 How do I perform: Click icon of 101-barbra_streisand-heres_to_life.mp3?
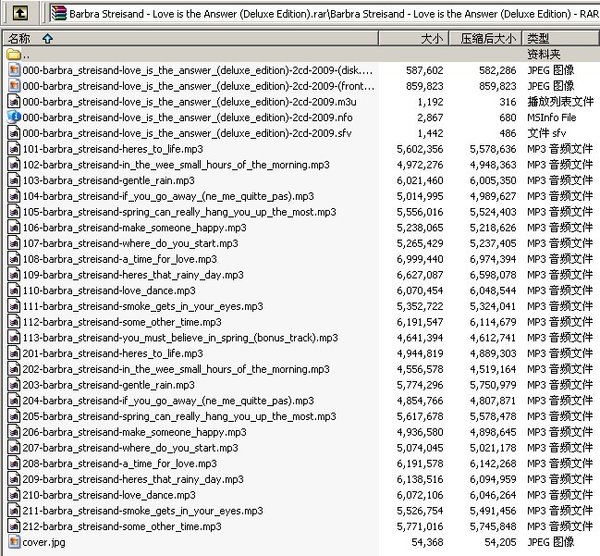(14, 148)
